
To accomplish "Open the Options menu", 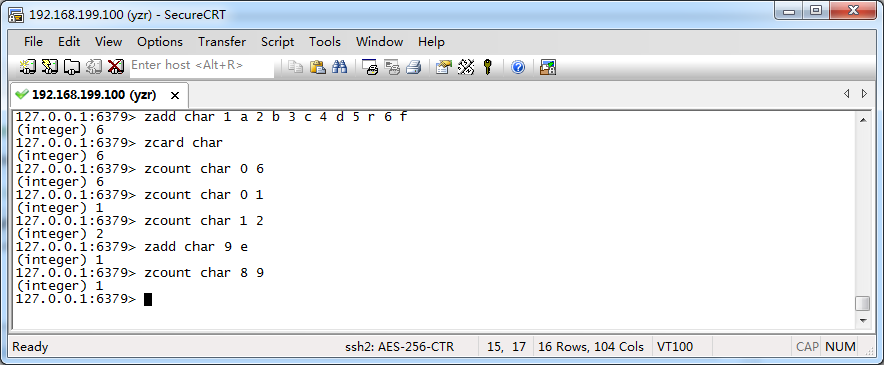I will coord(160,42).
